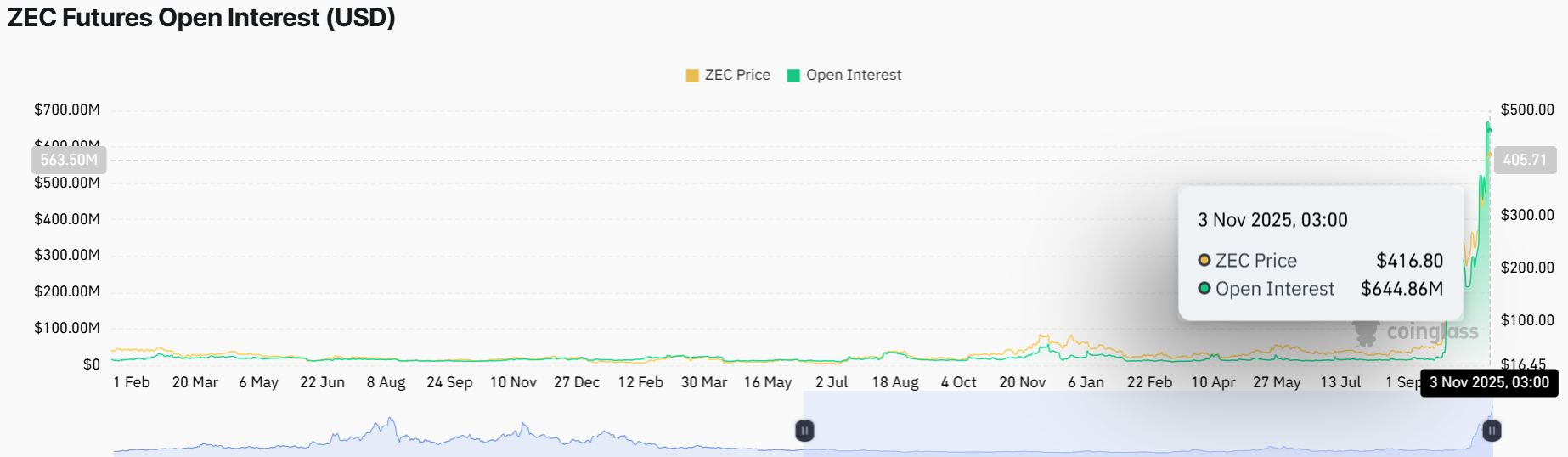Toggle the ZEC Price series label
The height and width of the screenshot is (457, 1568).
(737, 76)
